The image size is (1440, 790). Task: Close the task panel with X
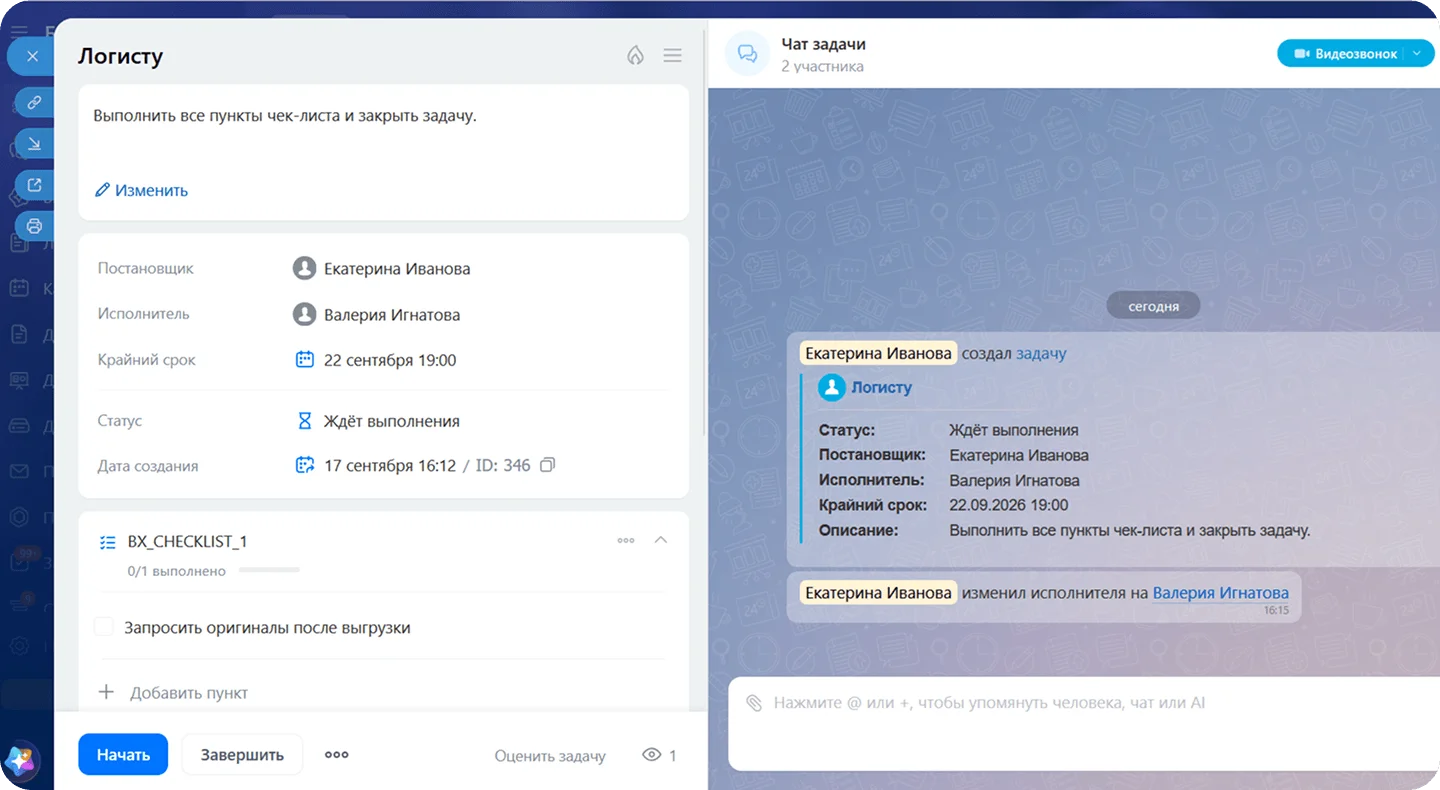pyautogui.click(x=32, y=56)
